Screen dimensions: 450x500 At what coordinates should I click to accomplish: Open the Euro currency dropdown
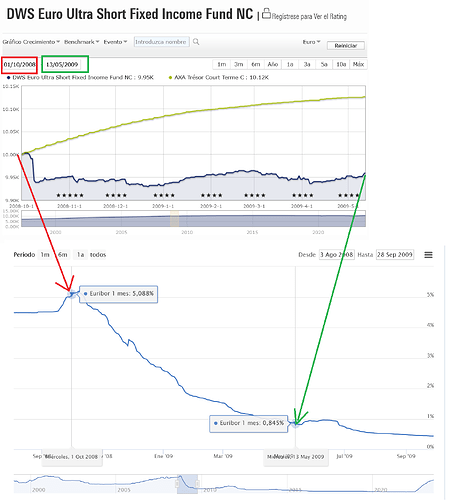[311, 42]
